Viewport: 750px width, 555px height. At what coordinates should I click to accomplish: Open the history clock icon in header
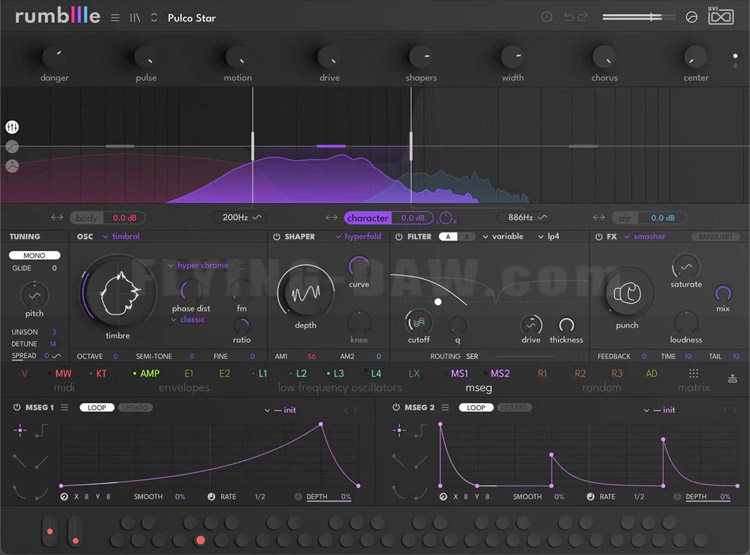(546, 17)
